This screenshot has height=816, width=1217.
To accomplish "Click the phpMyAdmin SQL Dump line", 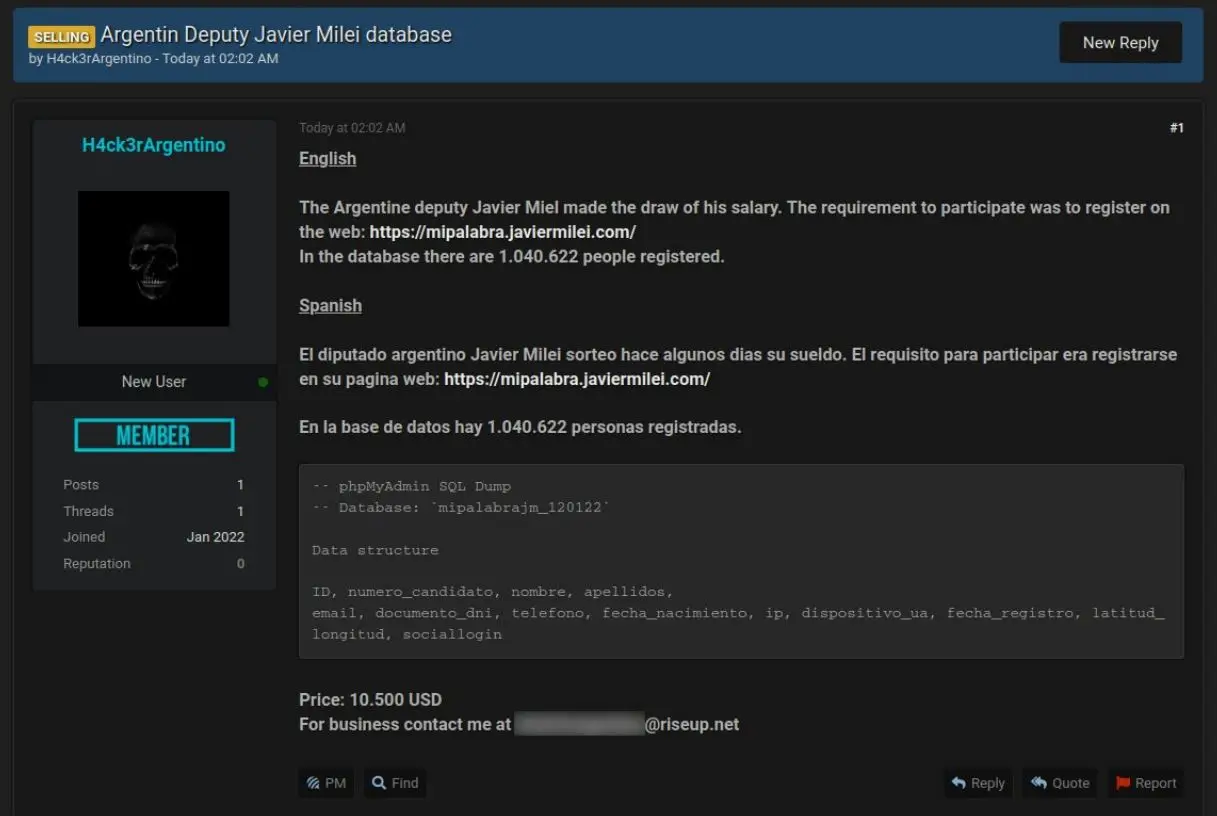I will (x=411, y=486).
